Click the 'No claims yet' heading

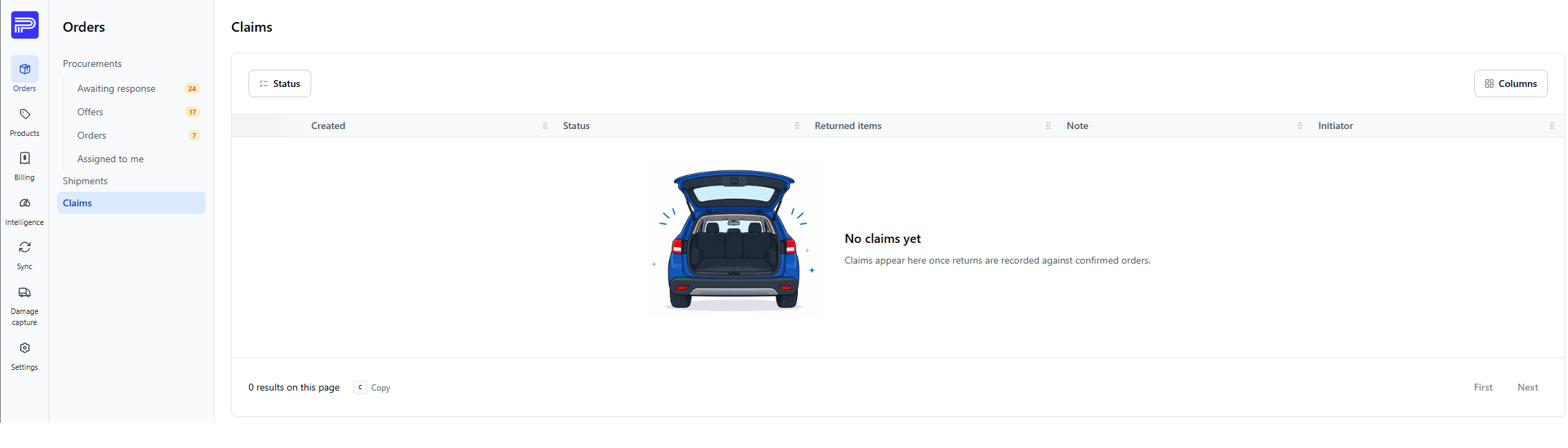click(883, 239)
